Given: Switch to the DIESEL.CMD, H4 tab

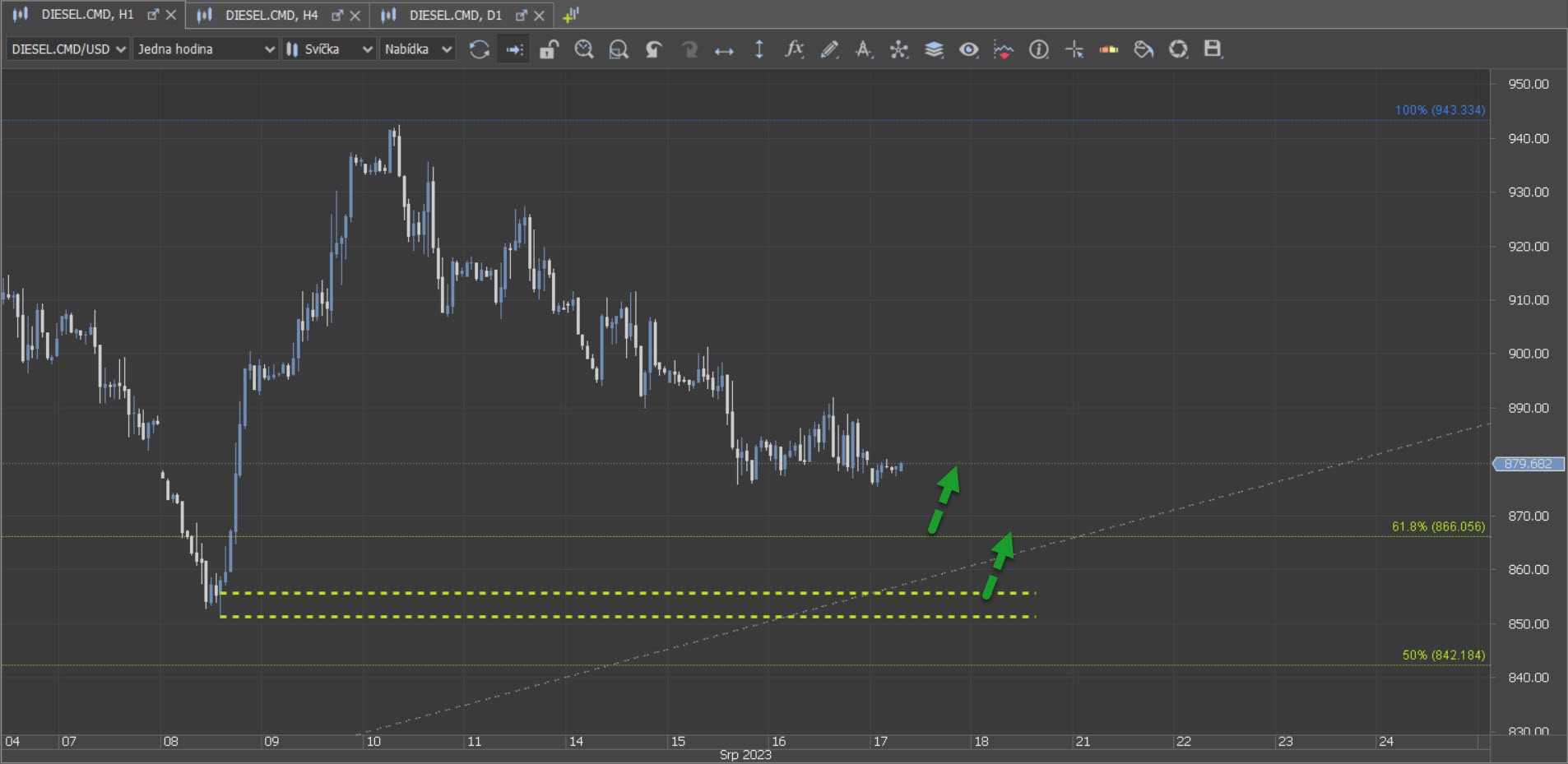Looking at the screenshot, I should [x=271, y=15].
